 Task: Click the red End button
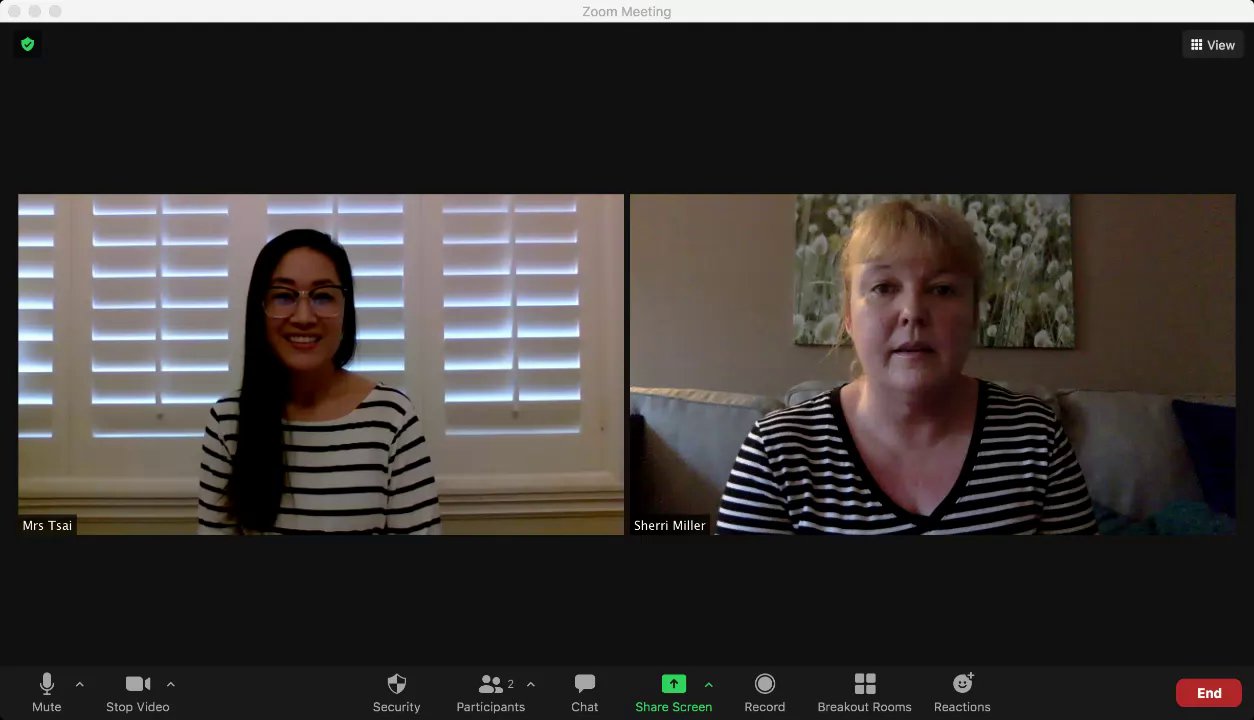pos(1209,693)
